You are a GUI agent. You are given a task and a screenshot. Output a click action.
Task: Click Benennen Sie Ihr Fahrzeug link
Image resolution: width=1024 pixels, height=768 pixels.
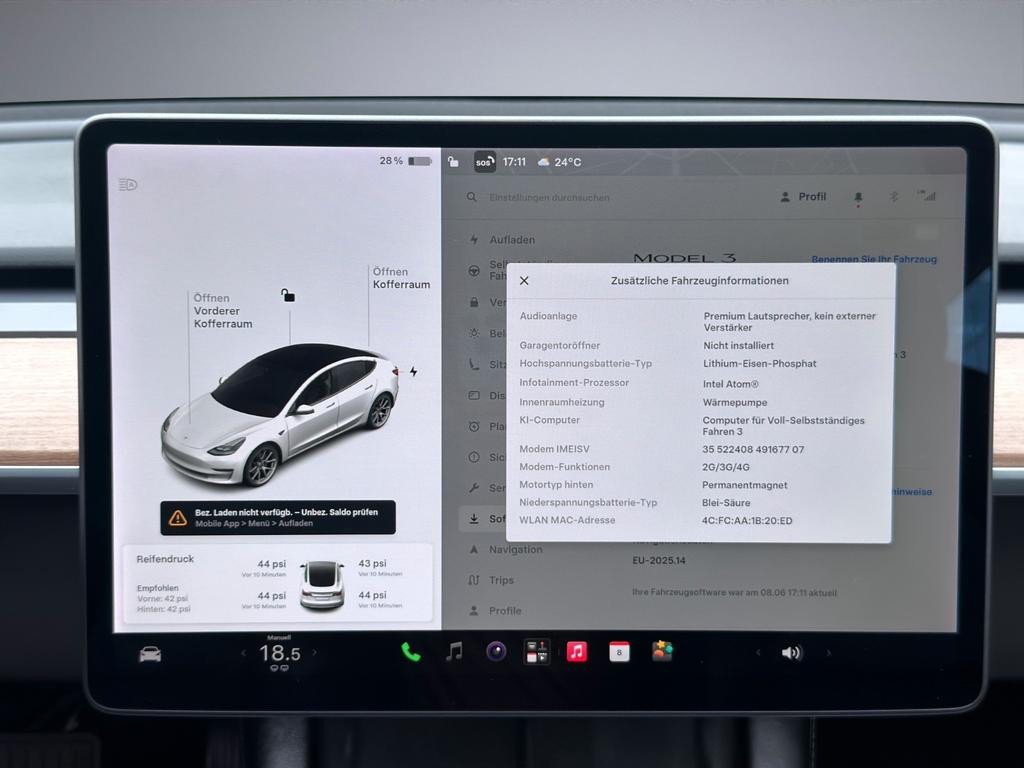(874, 259)
